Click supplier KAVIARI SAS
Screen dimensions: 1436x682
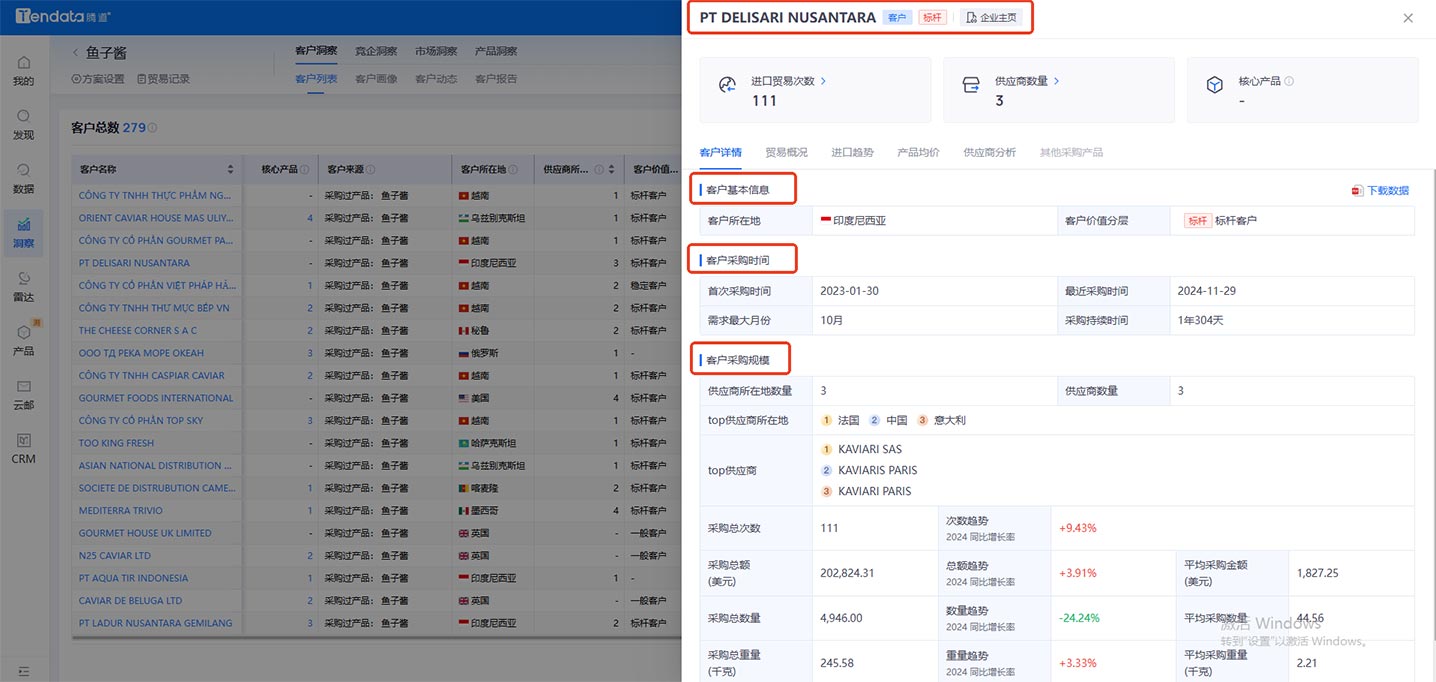tap(870, 450)
